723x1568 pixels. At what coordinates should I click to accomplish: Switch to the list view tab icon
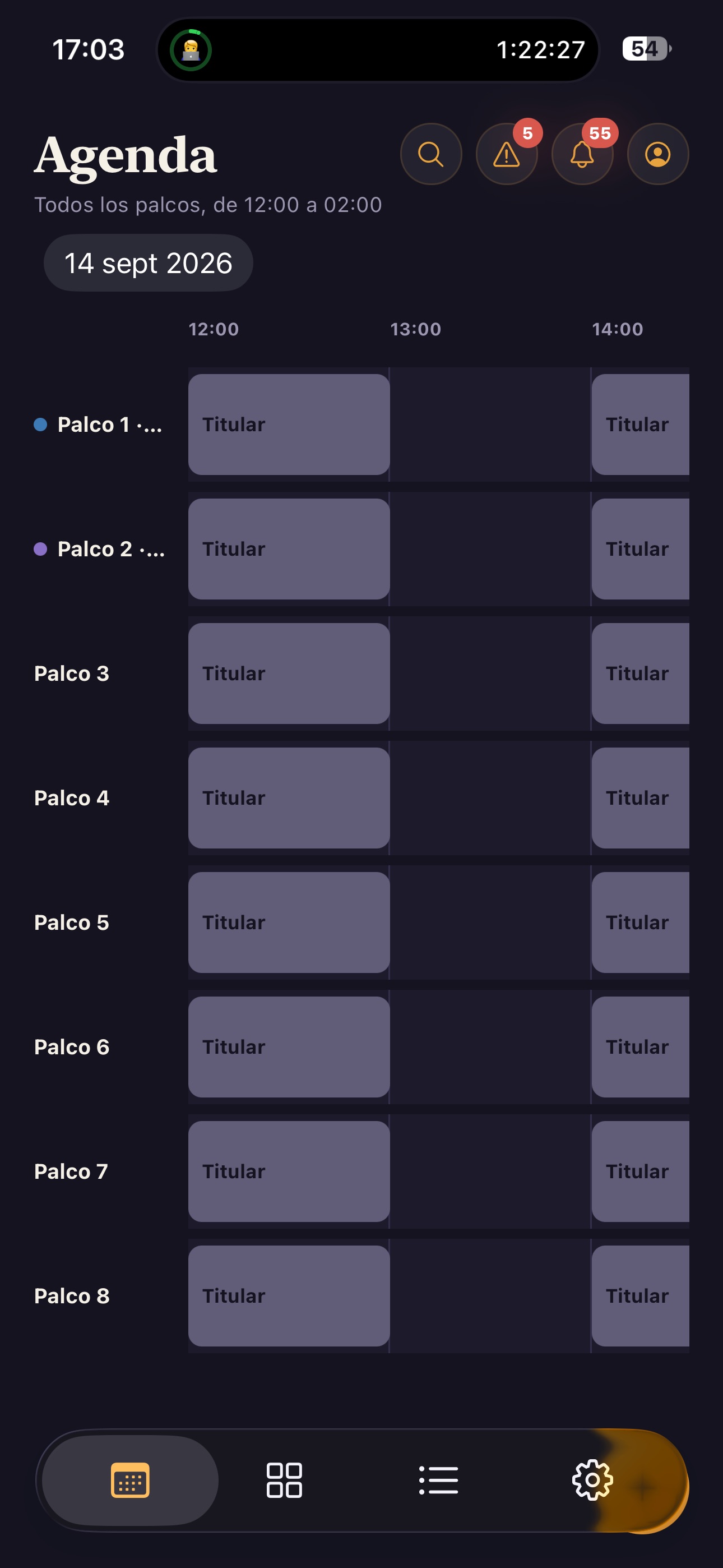438,1480
